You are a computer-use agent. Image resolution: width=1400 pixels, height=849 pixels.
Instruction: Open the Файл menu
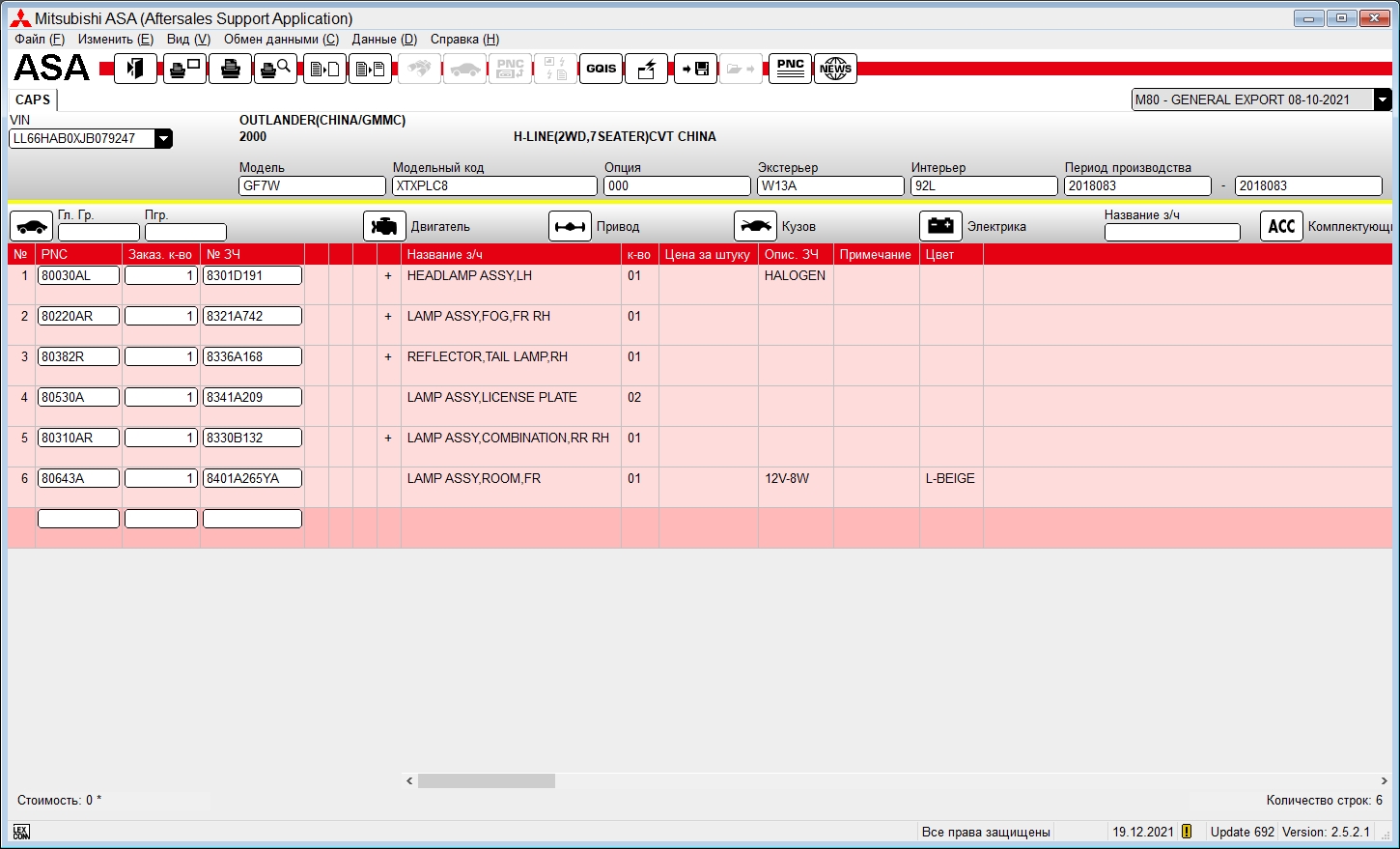point(40,40)
